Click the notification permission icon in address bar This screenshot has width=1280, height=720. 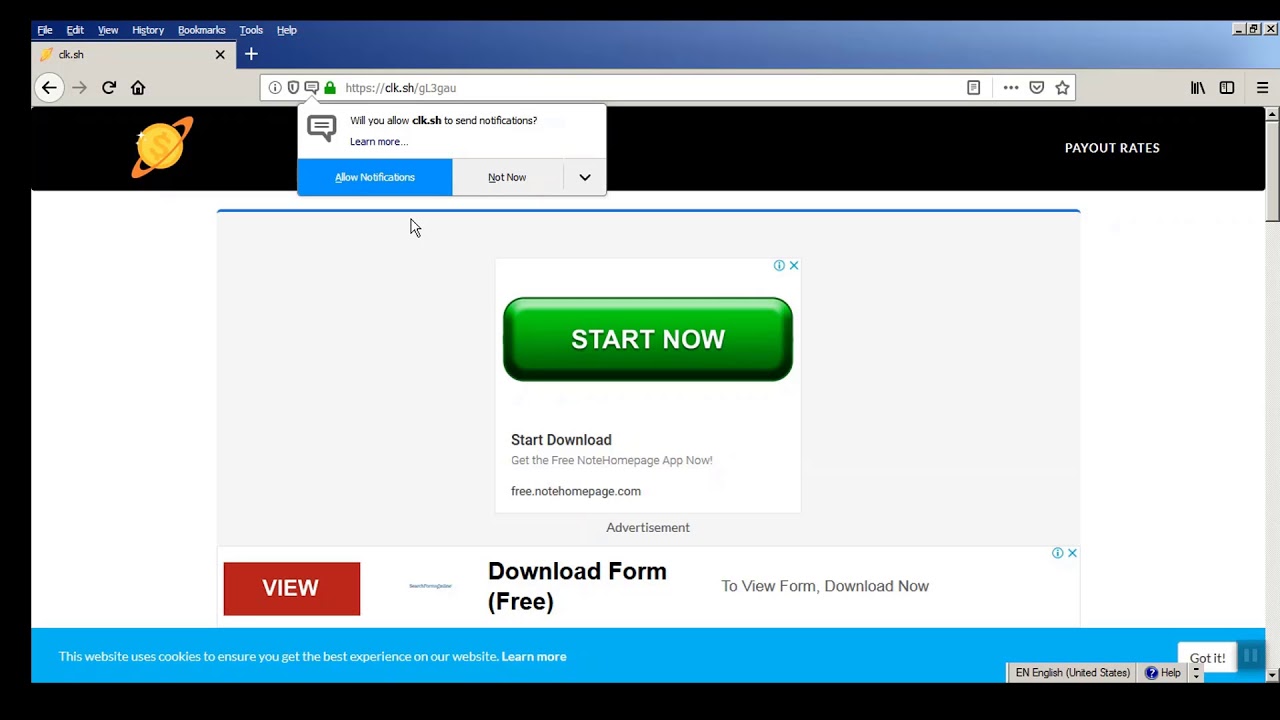[311, 88]
